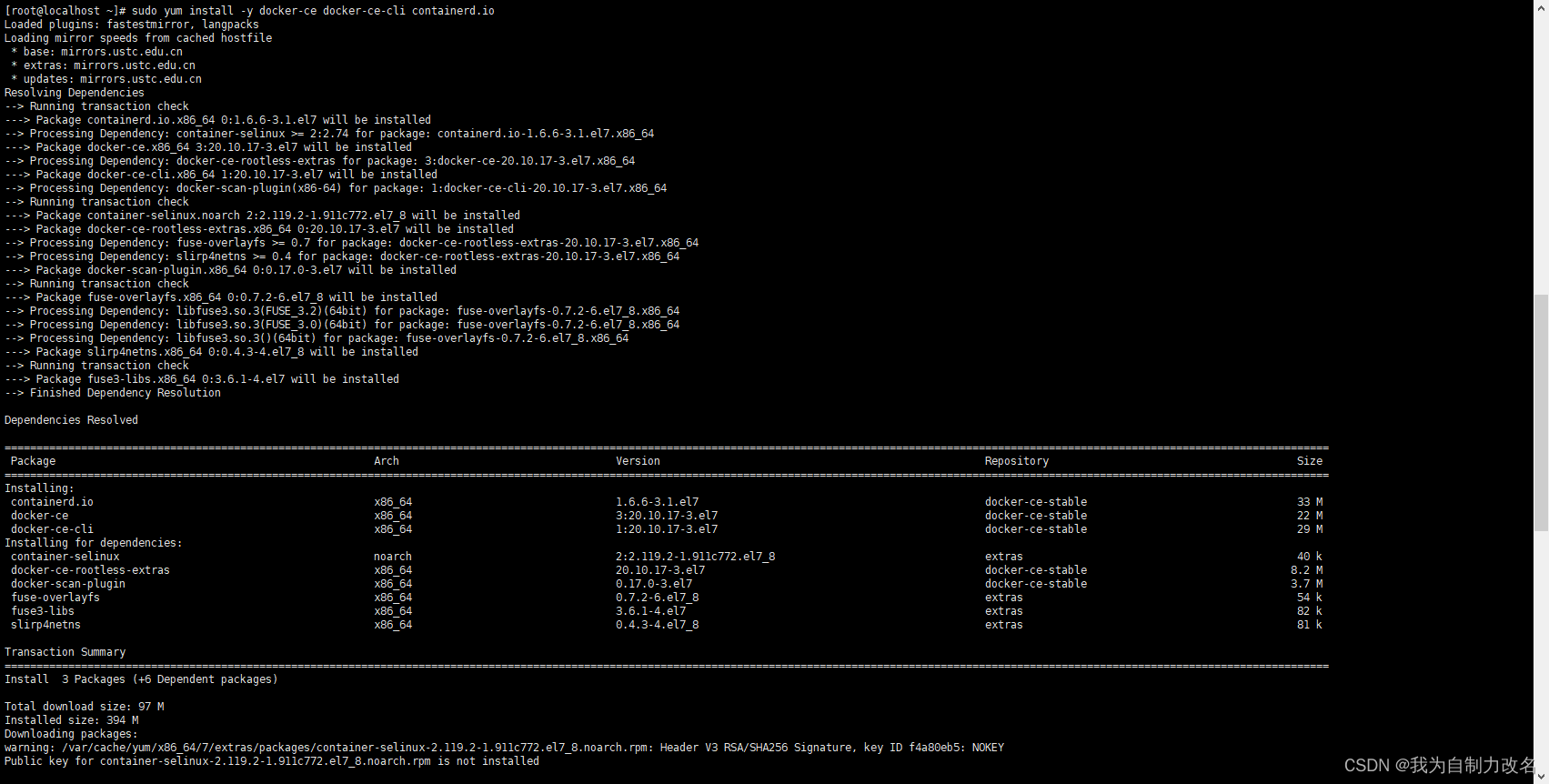Click '--> Finished Dependency Resolution' line
The height and width of the screenshot is (784, 1549).
(x=113, y=393)
